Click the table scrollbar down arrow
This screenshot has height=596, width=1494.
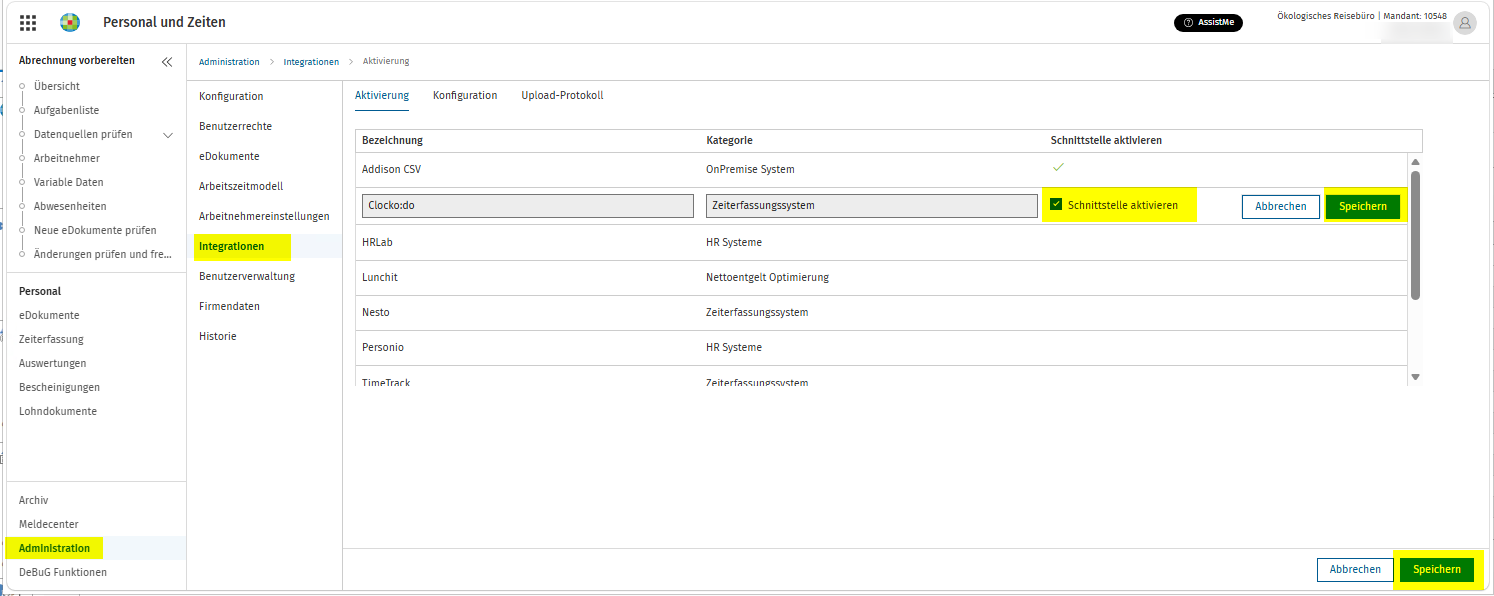point(1415,376)
